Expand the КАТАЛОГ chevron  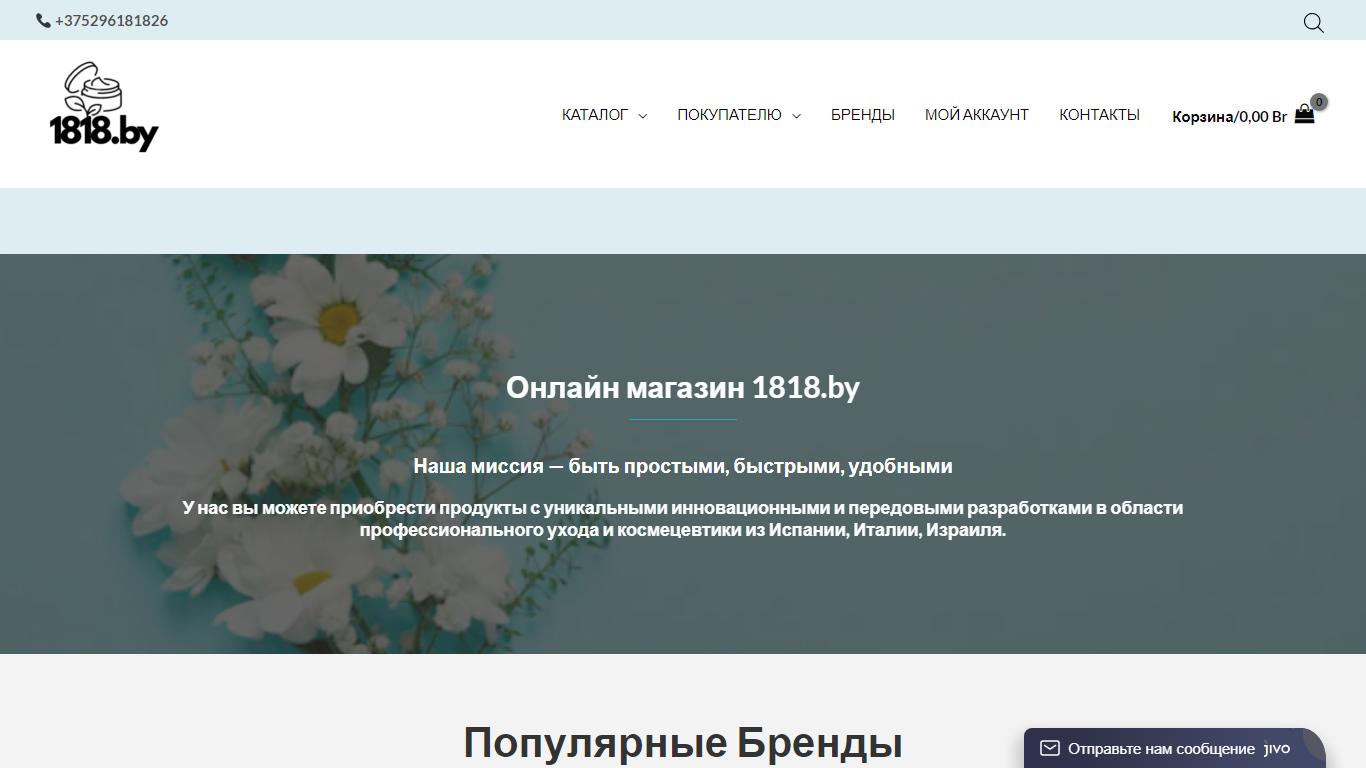[x=642, y=116]
